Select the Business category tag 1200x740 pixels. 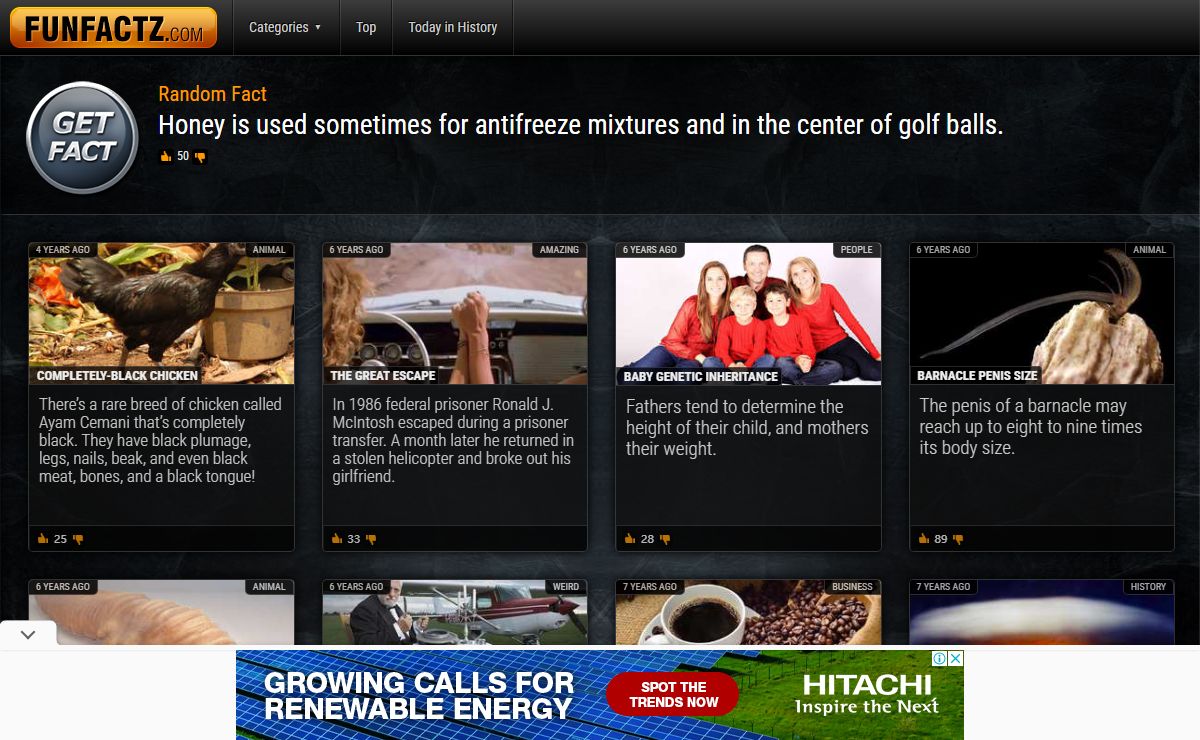(x=852, y=587)
